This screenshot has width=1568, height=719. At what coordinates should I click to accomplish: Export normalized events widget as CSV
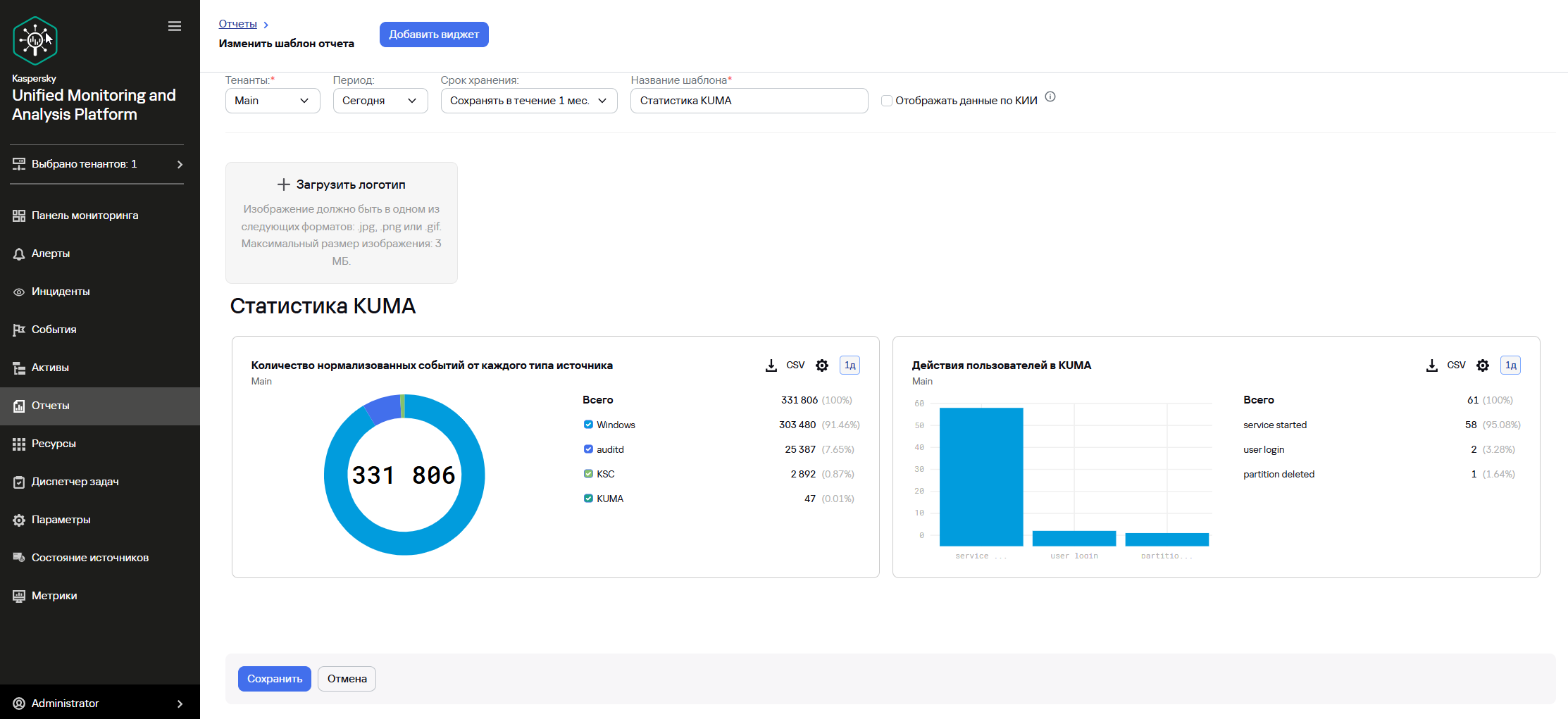pyautogui.click(x=795, y=365)
